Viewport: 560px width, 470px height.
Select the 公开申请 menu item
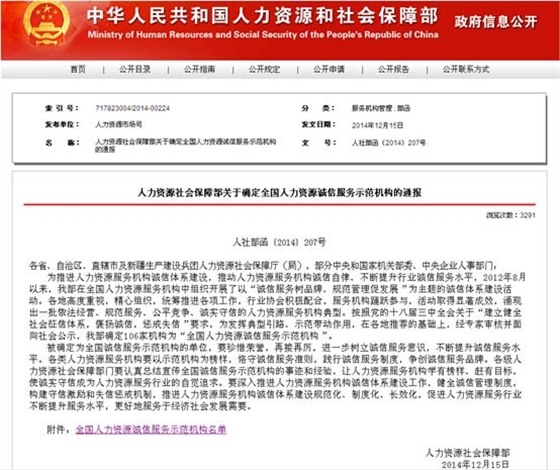tap(329, 69)
